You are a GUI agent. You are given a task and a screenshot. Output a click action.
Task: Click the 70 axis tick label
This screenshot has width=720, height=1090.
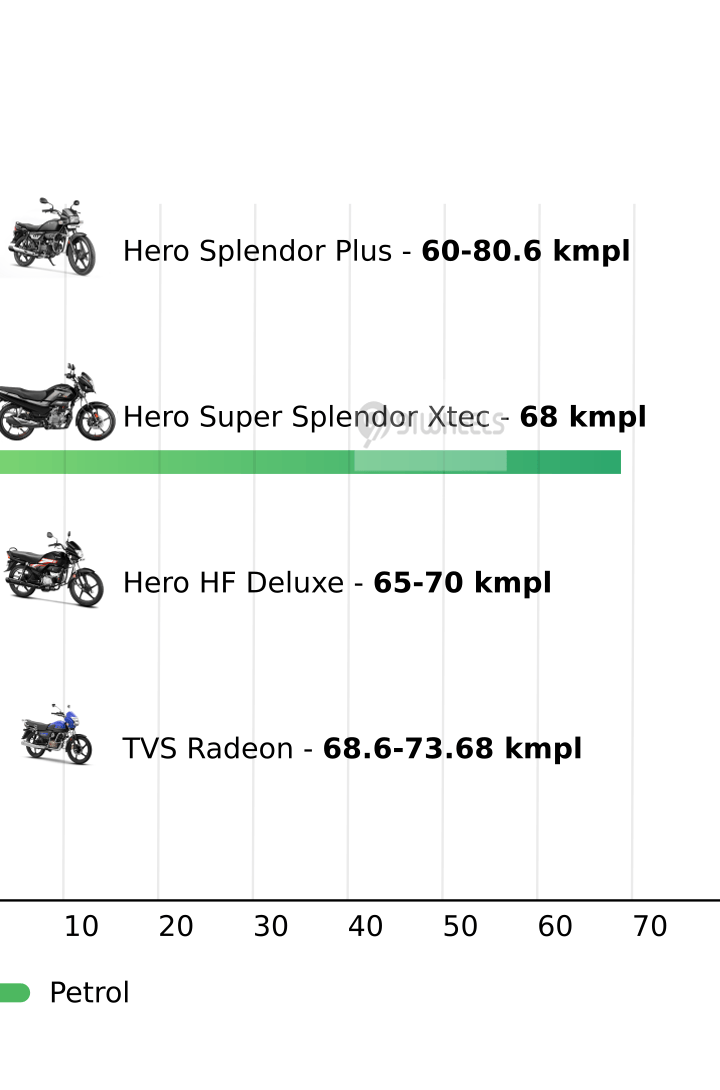tap(650, 927)
